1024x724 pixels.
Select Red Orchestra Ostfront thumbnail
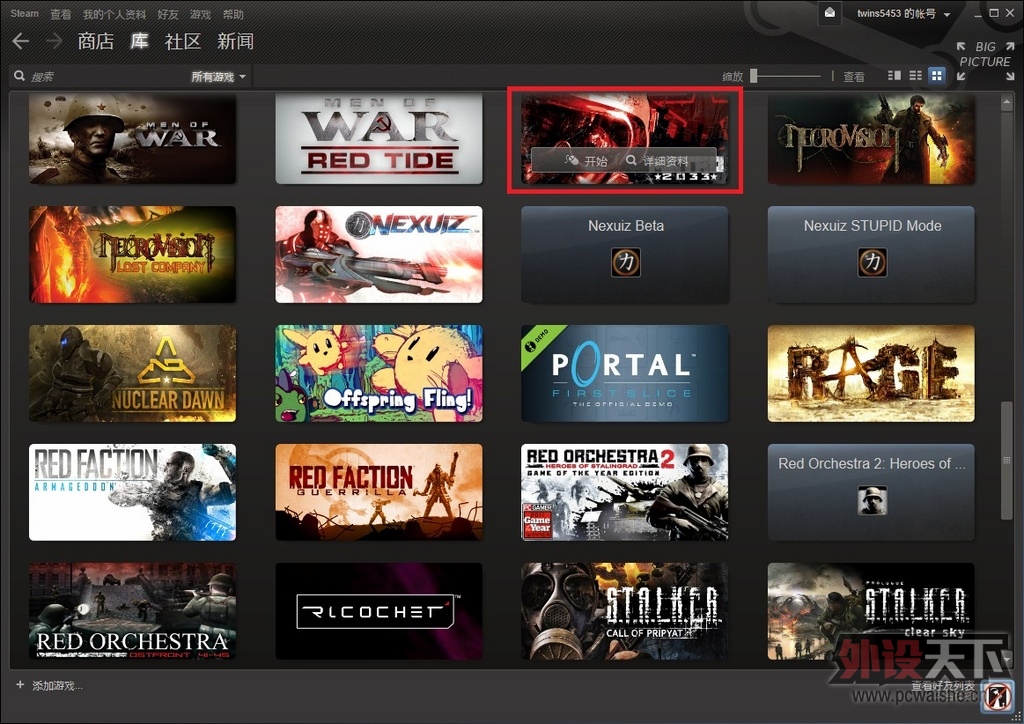(133, 611)
